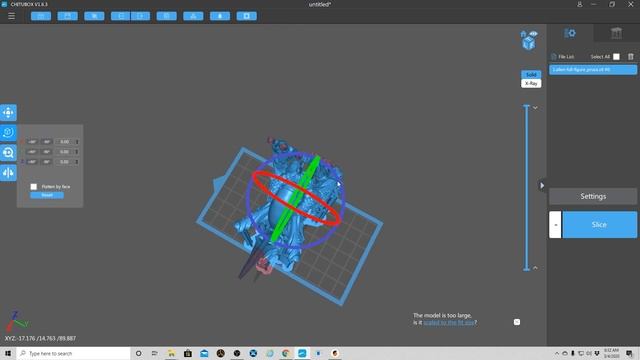Switch to the slice settings gear tab
Viewport: 640px width, 360px height.
tap(570, 33)
